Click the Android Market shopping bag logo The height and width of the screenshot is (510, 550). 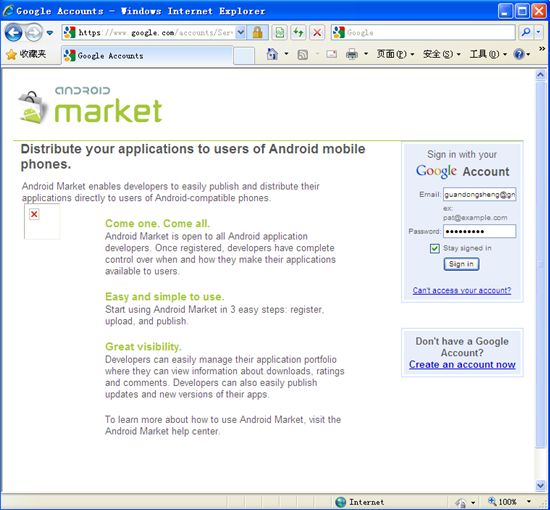click(x=33, y=107)
